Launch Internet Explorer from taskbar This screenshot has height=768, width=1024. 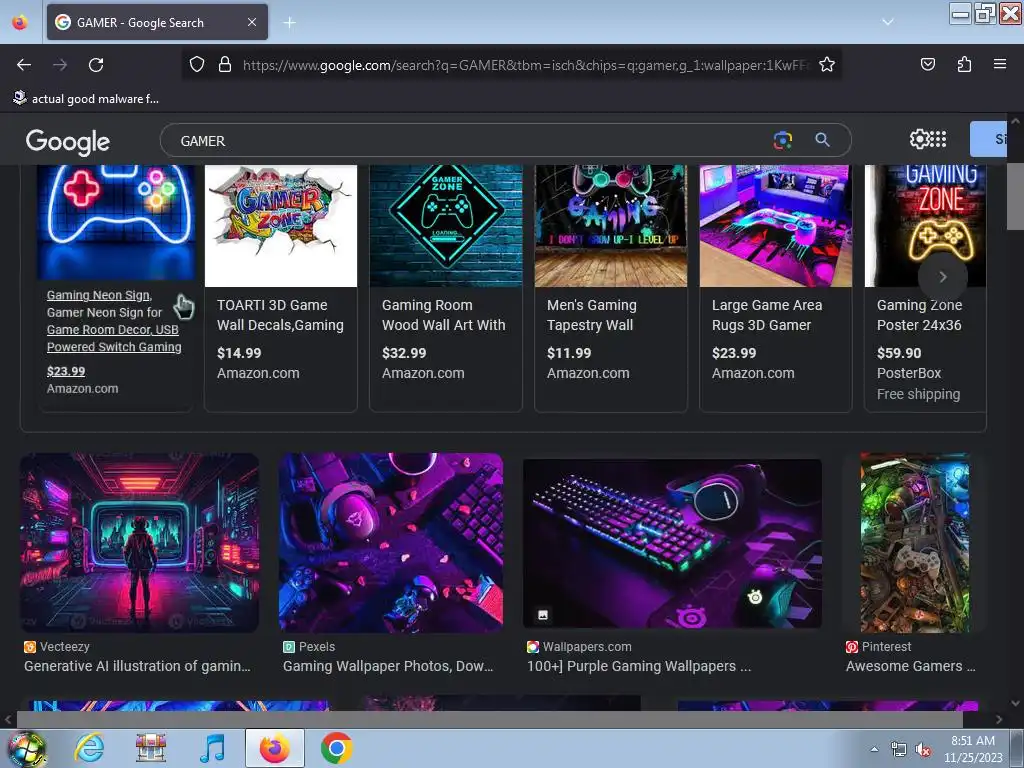(89, 748)
